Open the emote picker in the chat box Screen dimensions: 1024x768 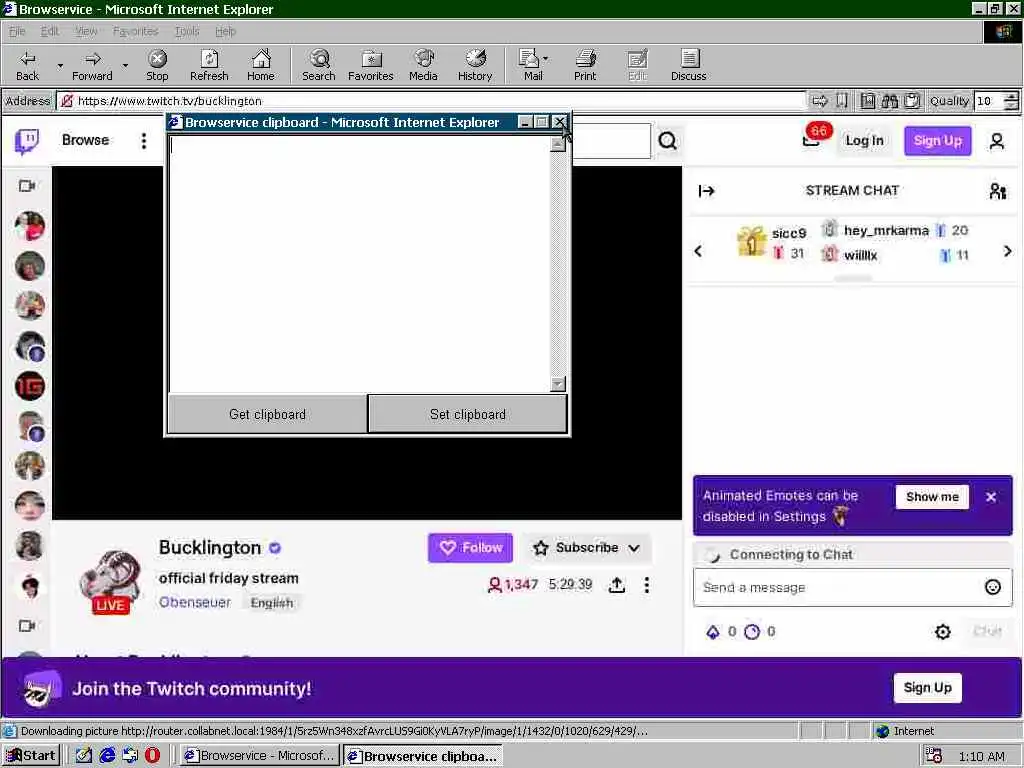click(x=993, y=587)
